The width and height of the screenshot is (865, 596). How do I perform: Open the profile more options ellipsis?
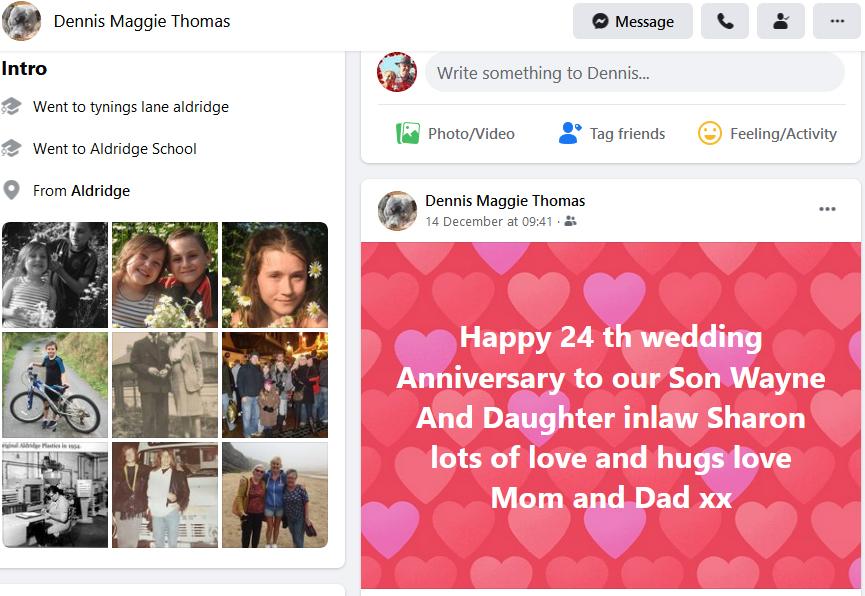(x=837, y=21)
